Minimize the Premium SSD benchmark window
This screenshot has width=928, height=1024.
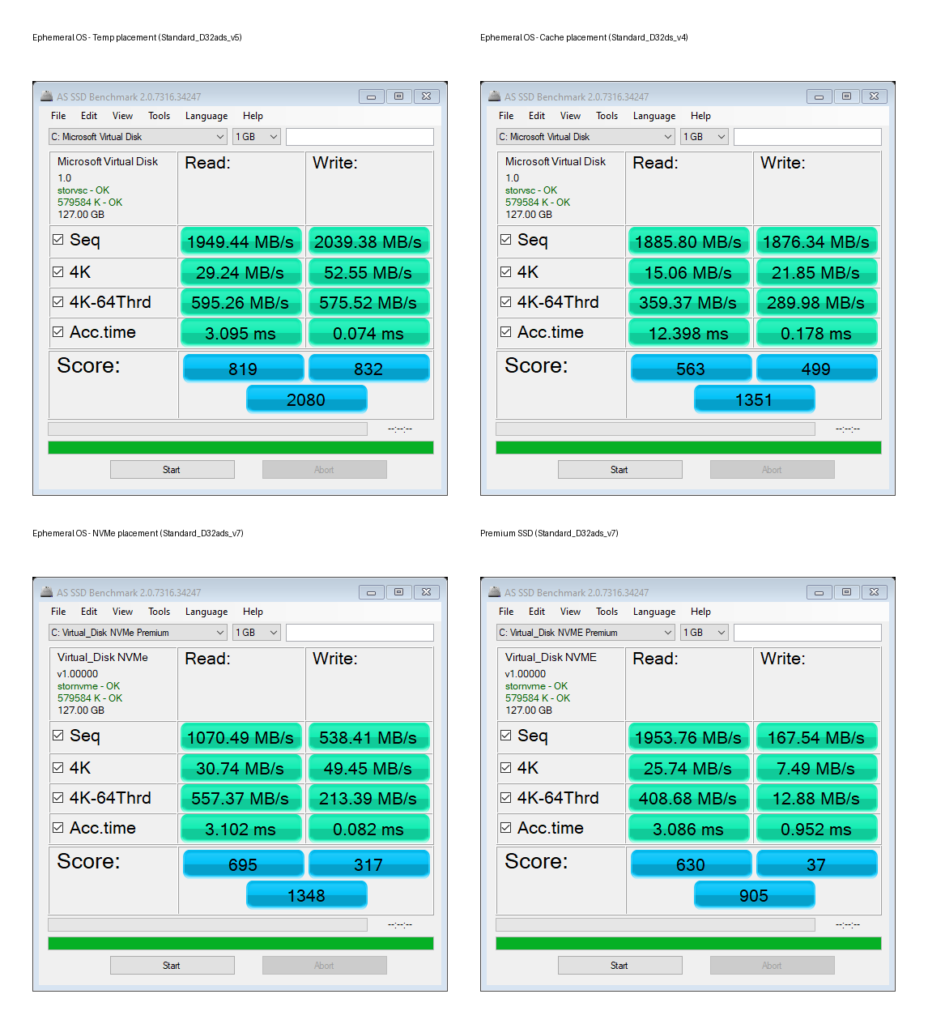tap(818, 593)
